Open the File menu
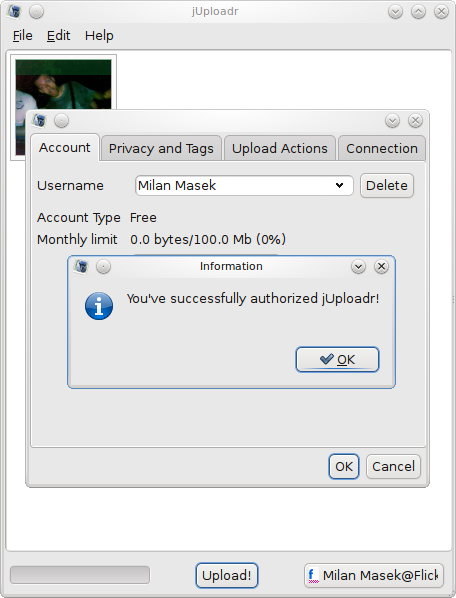 click(22, 35)
